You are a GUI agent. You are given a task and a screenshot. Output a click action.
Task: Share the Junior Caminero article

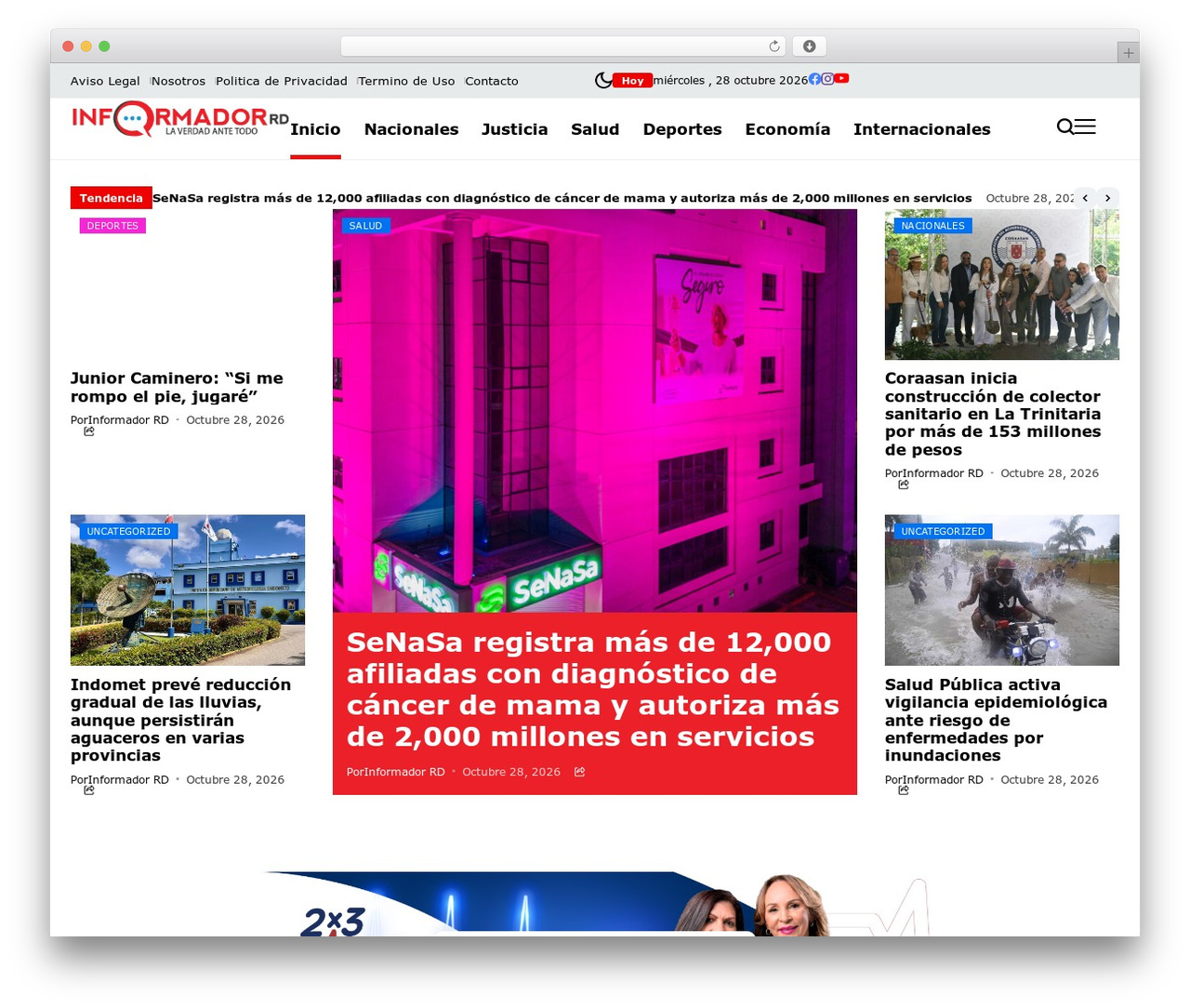(89, 431)
